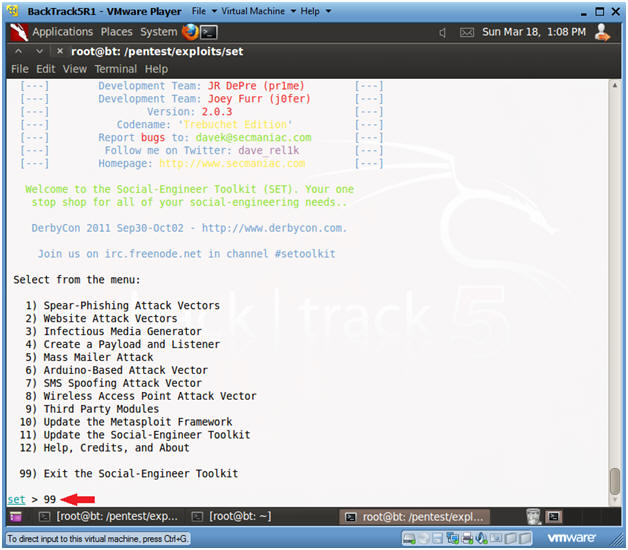The height and width of the screenshot is (550, 628).
Task: Select the active root@bt: /pentest/expl... taskbar window
Action: (x=414, y=517)
